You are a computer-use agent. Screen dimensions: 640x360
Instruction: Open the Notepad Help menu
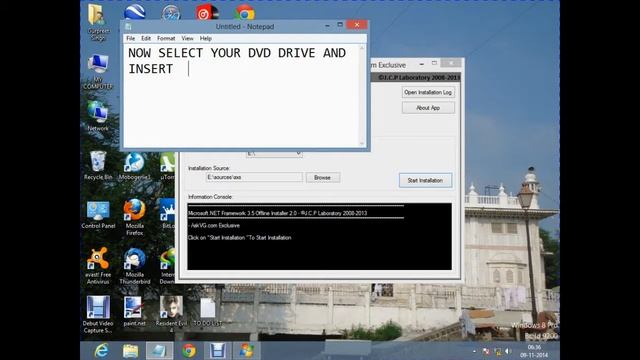205,38
